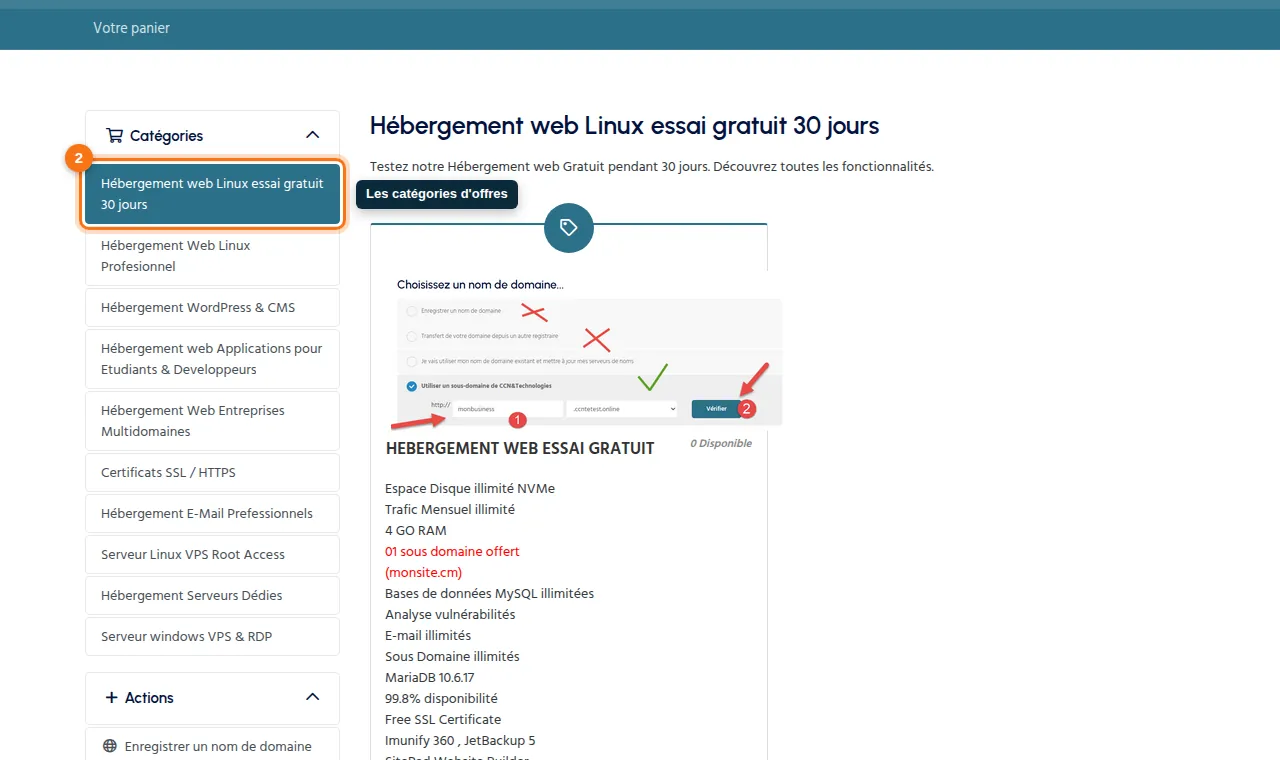Click the red 01 sous domaine offert text

point(452,551)
